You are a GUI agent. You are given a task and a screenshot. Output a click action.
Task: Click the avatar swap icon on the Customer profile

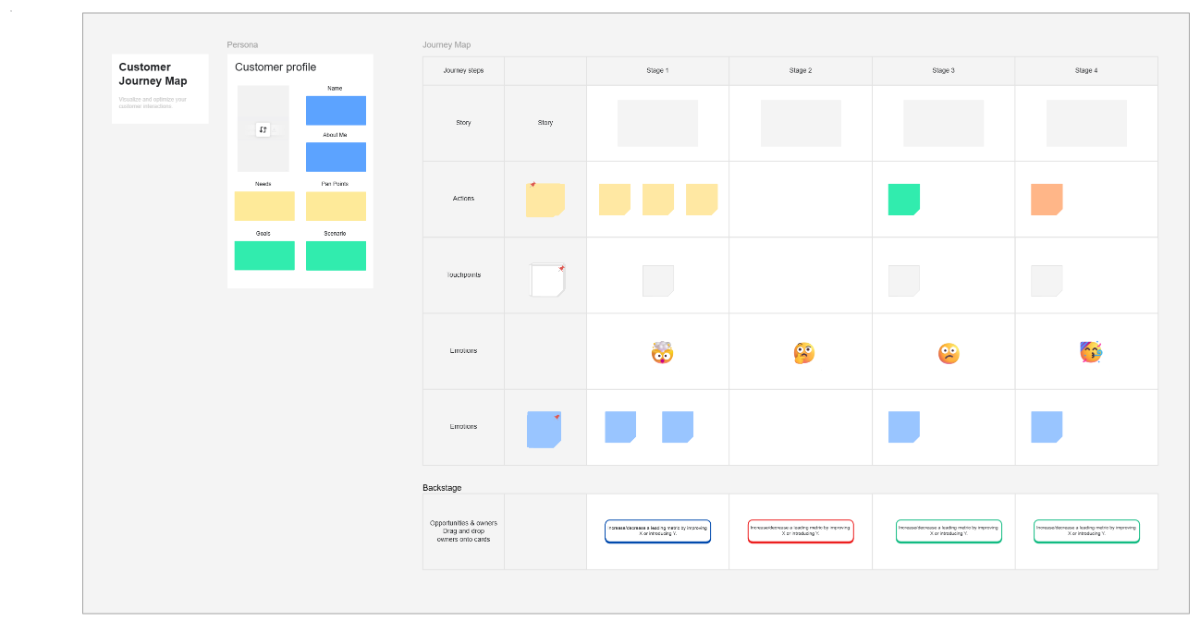263,131
